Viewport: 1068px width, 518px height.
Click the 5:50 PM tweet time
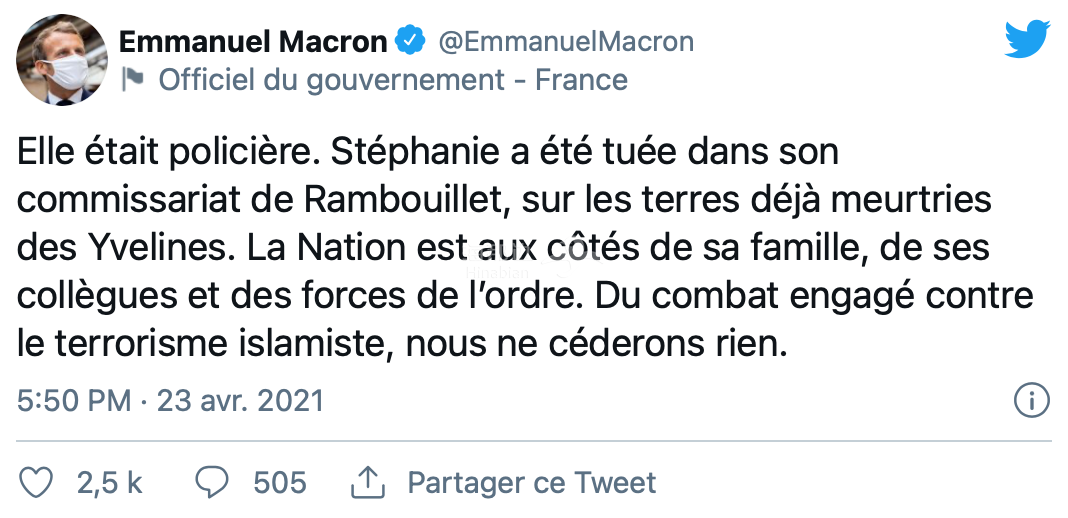click(x=74, y=401)
